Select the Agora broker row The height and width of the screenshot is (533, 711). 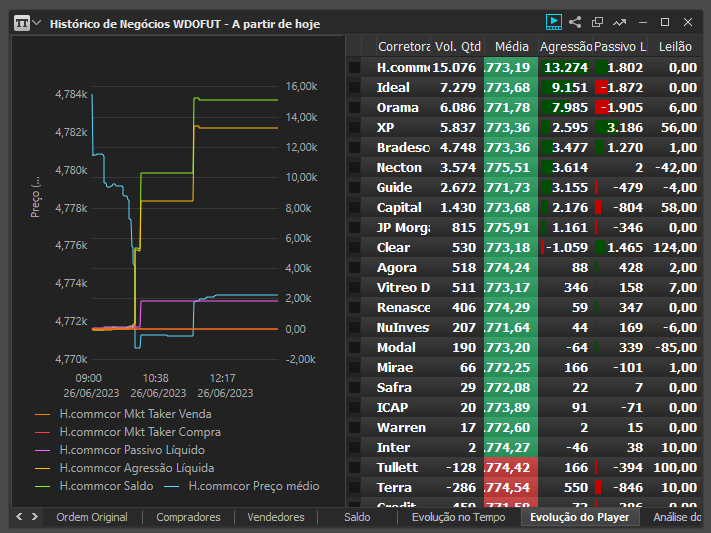point(525,267)
